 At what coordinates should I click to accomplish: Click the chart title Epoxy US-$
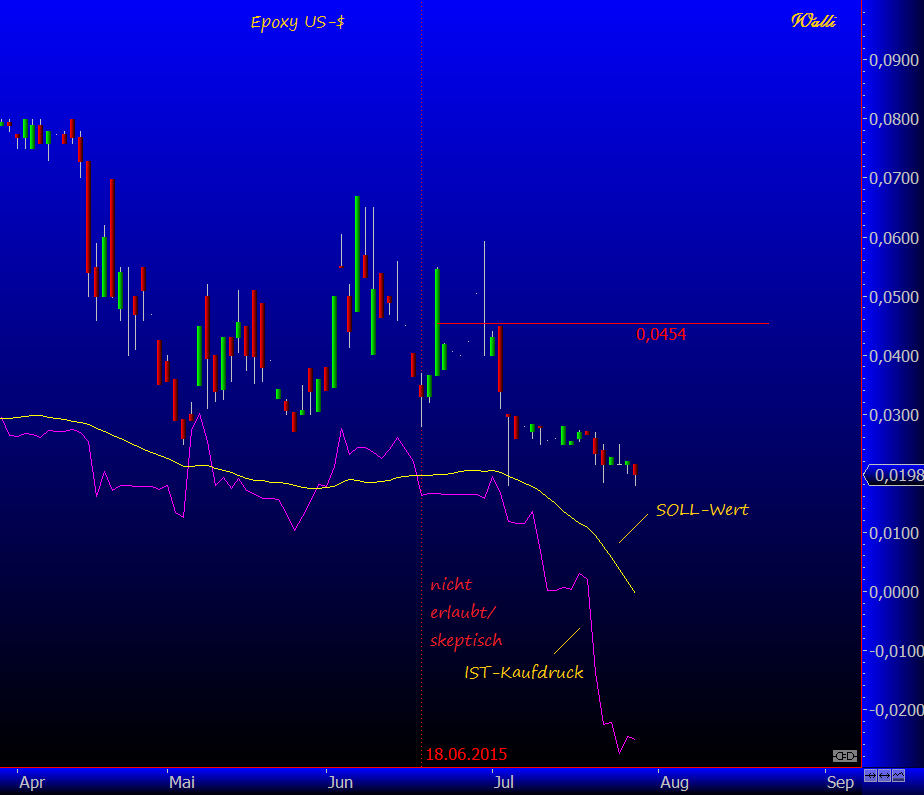(x=298, y=22)
